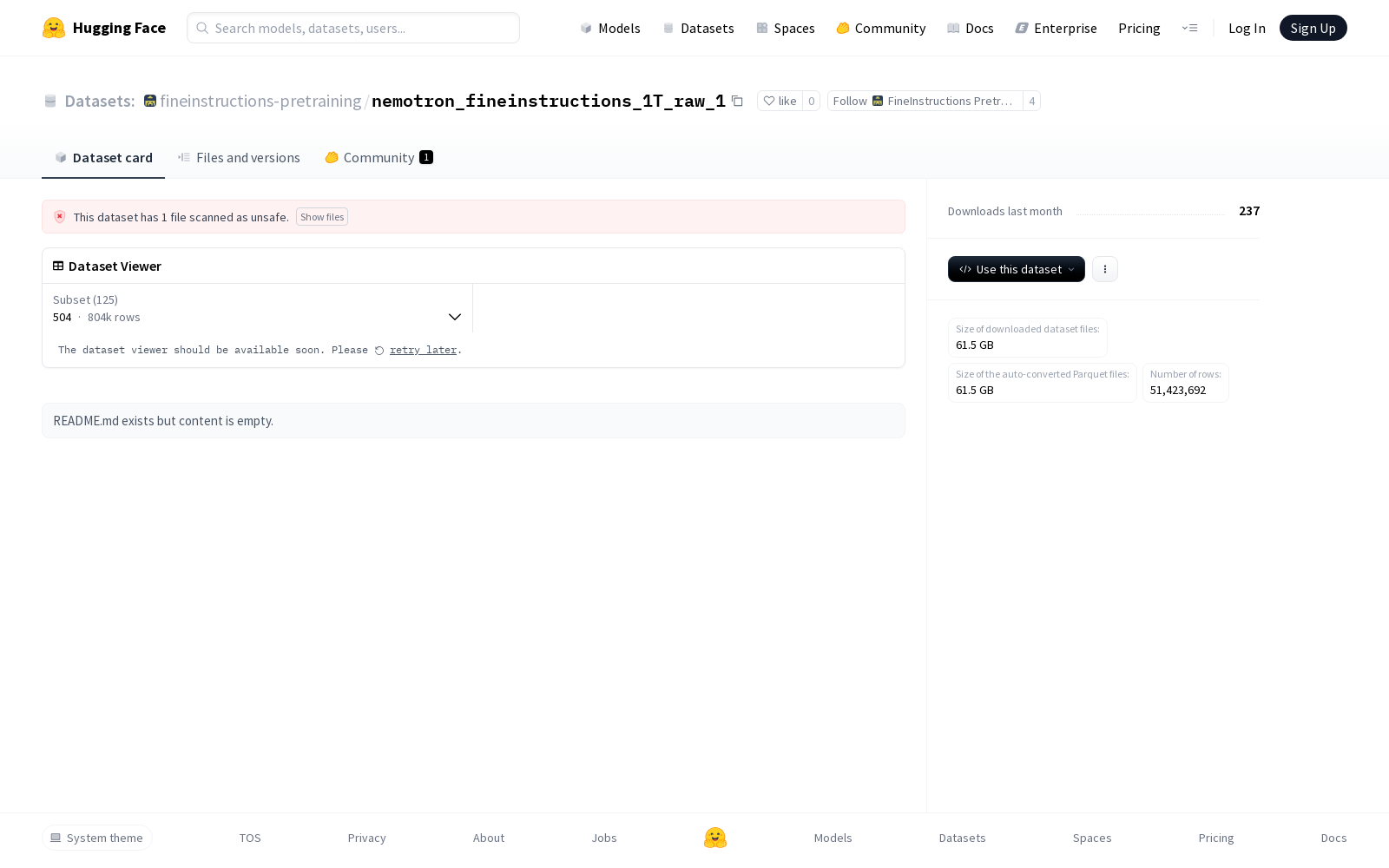Open Datasets in top navigation

click(698, 28)
